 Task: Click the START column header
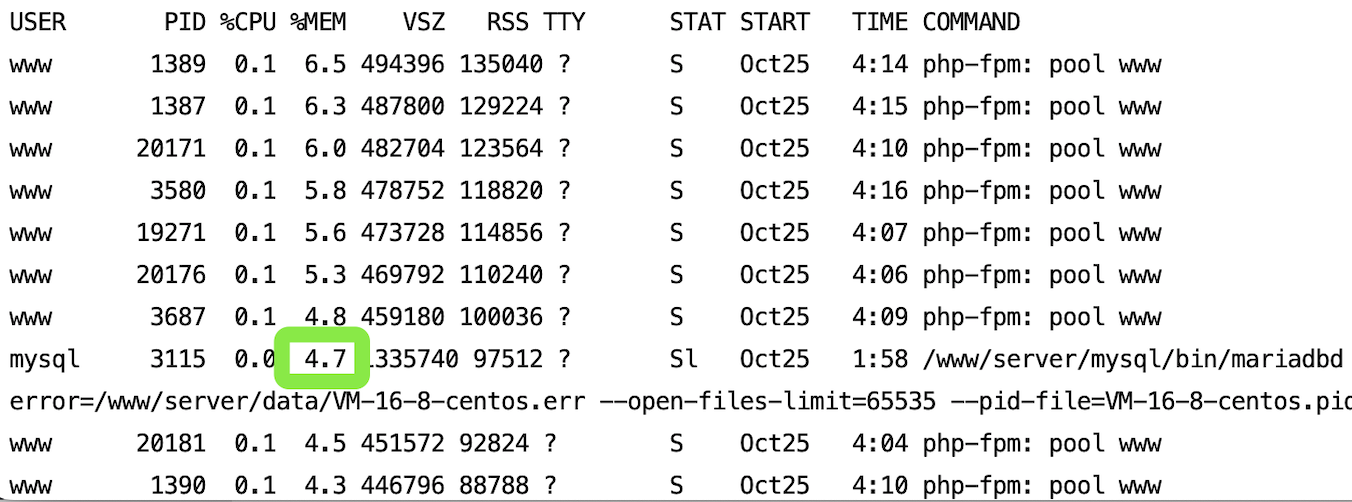click(775, 22)
